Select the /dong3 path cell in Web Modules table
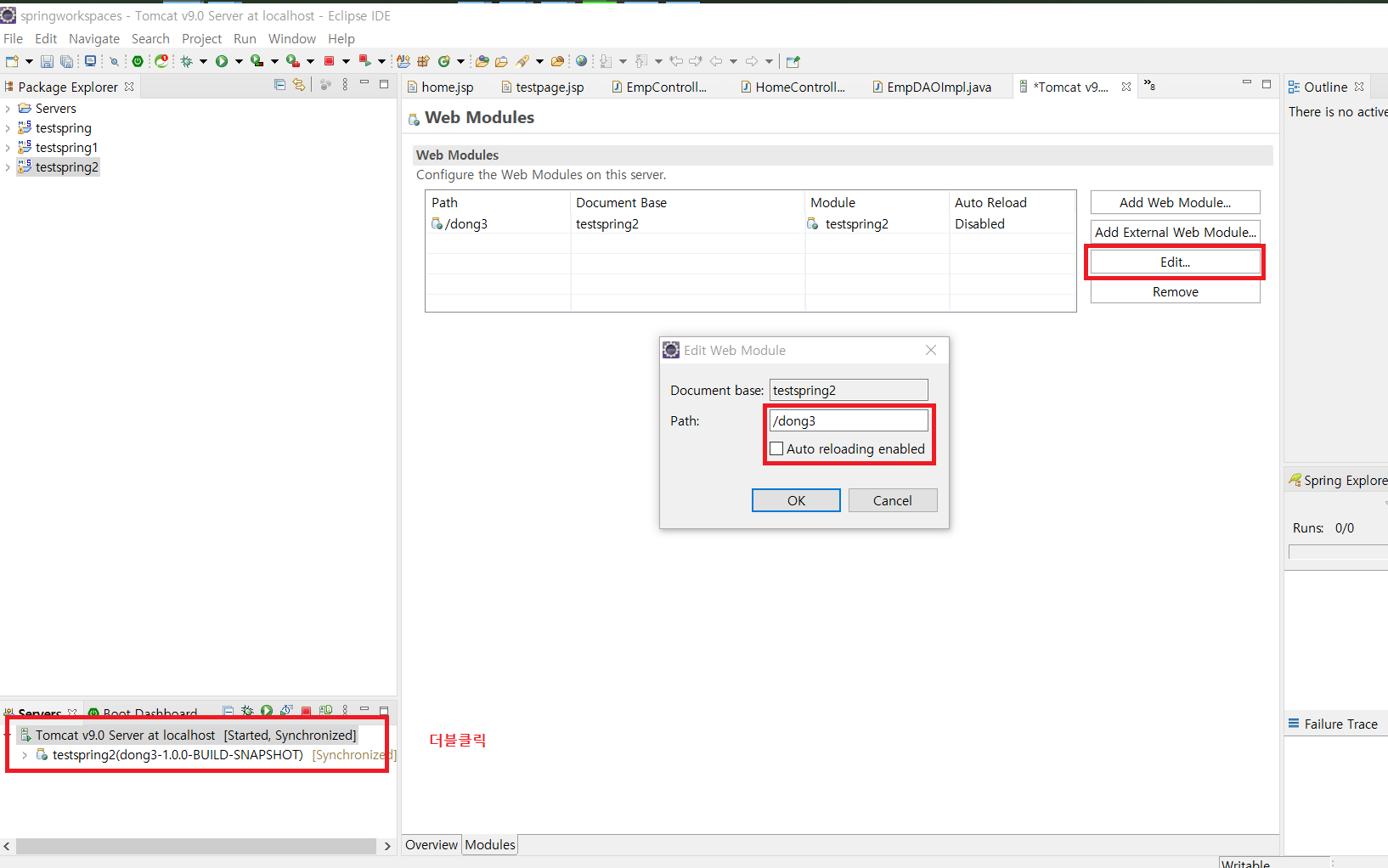The width and height of the screenshot is (1388, 868). coord(498,223)
